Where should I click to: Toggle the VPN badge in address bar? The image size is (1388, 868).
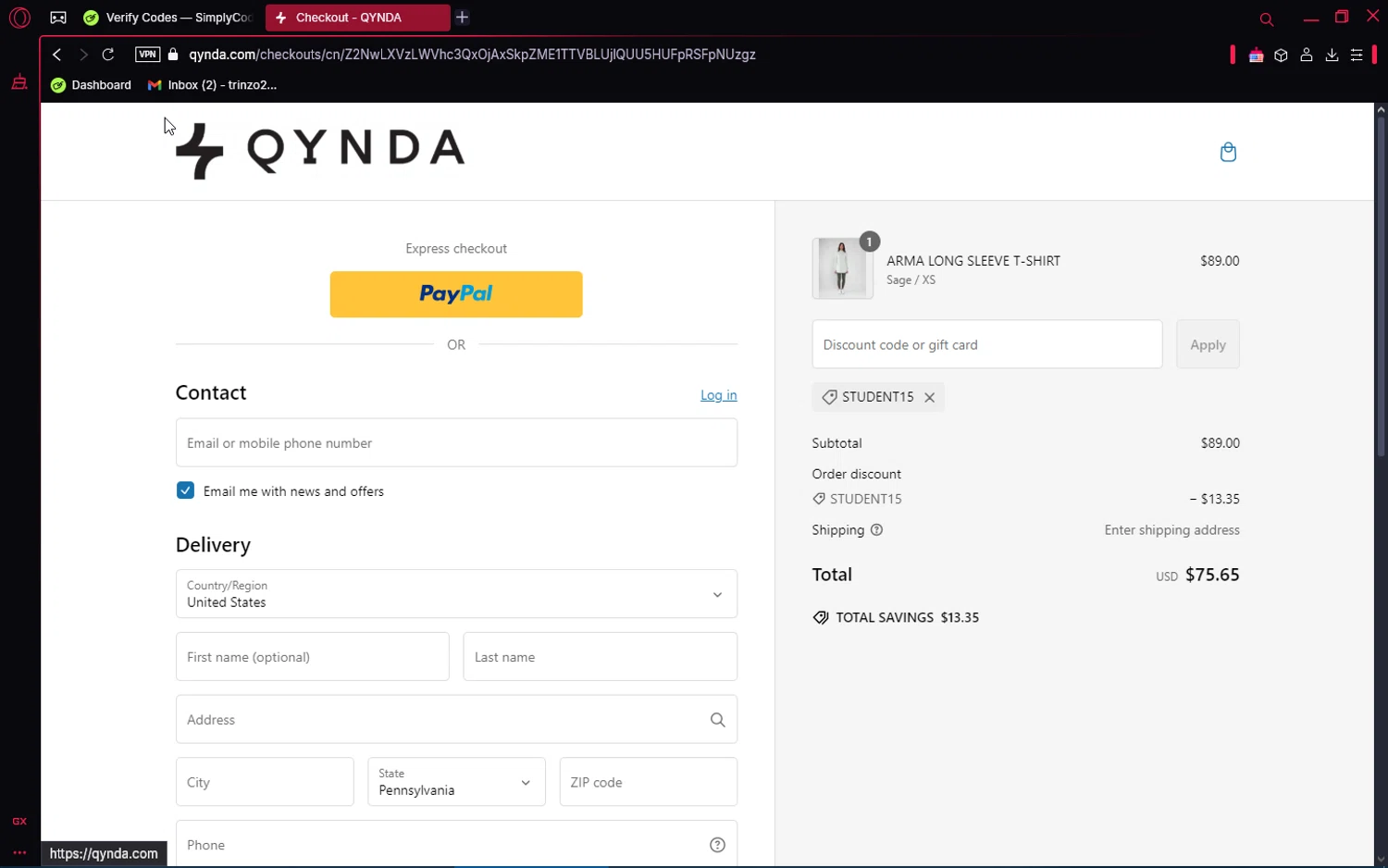pos(147,55)
